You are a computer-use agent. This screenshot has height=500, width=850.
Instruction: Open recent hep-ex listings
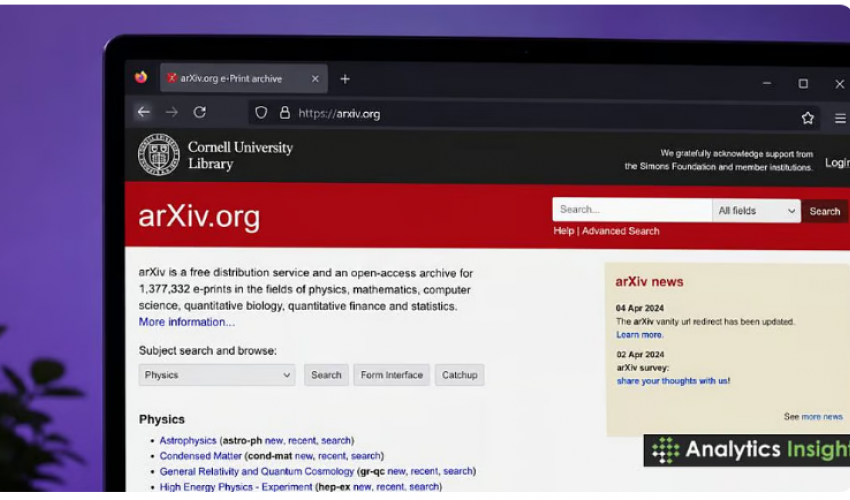pos(390,487)
